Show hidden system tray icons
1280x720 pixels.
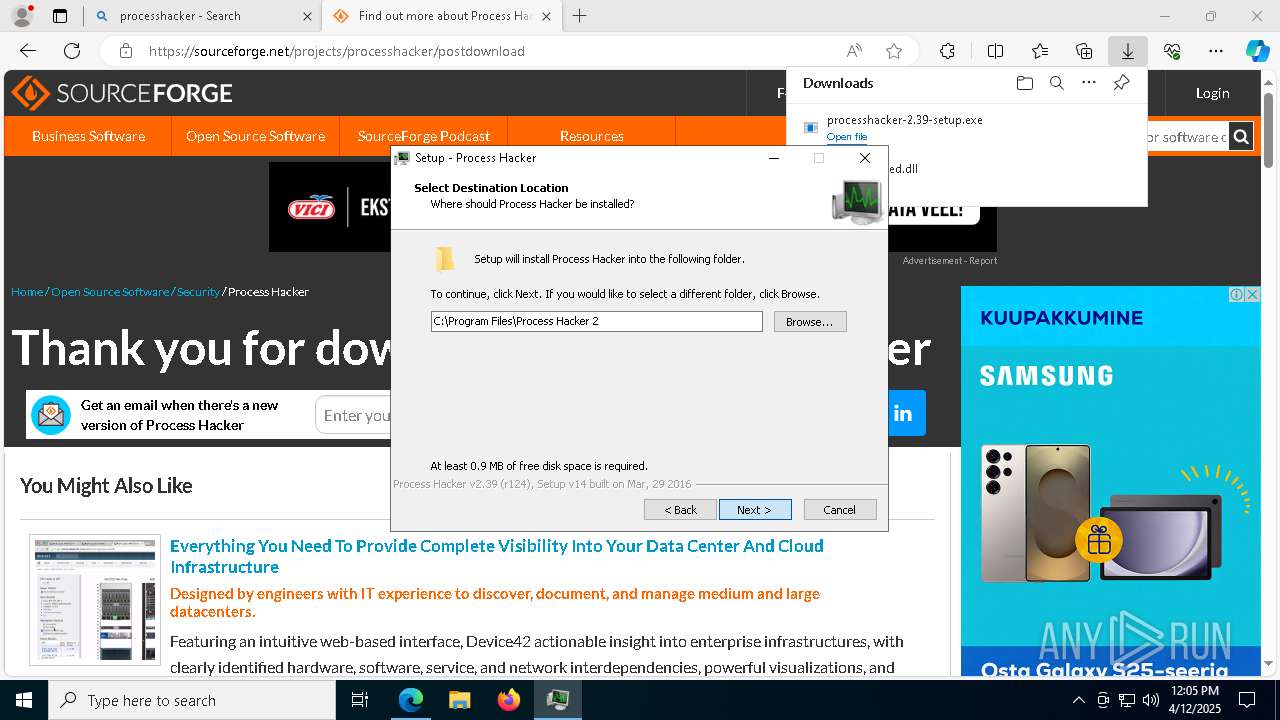[x=1078, y=700]
